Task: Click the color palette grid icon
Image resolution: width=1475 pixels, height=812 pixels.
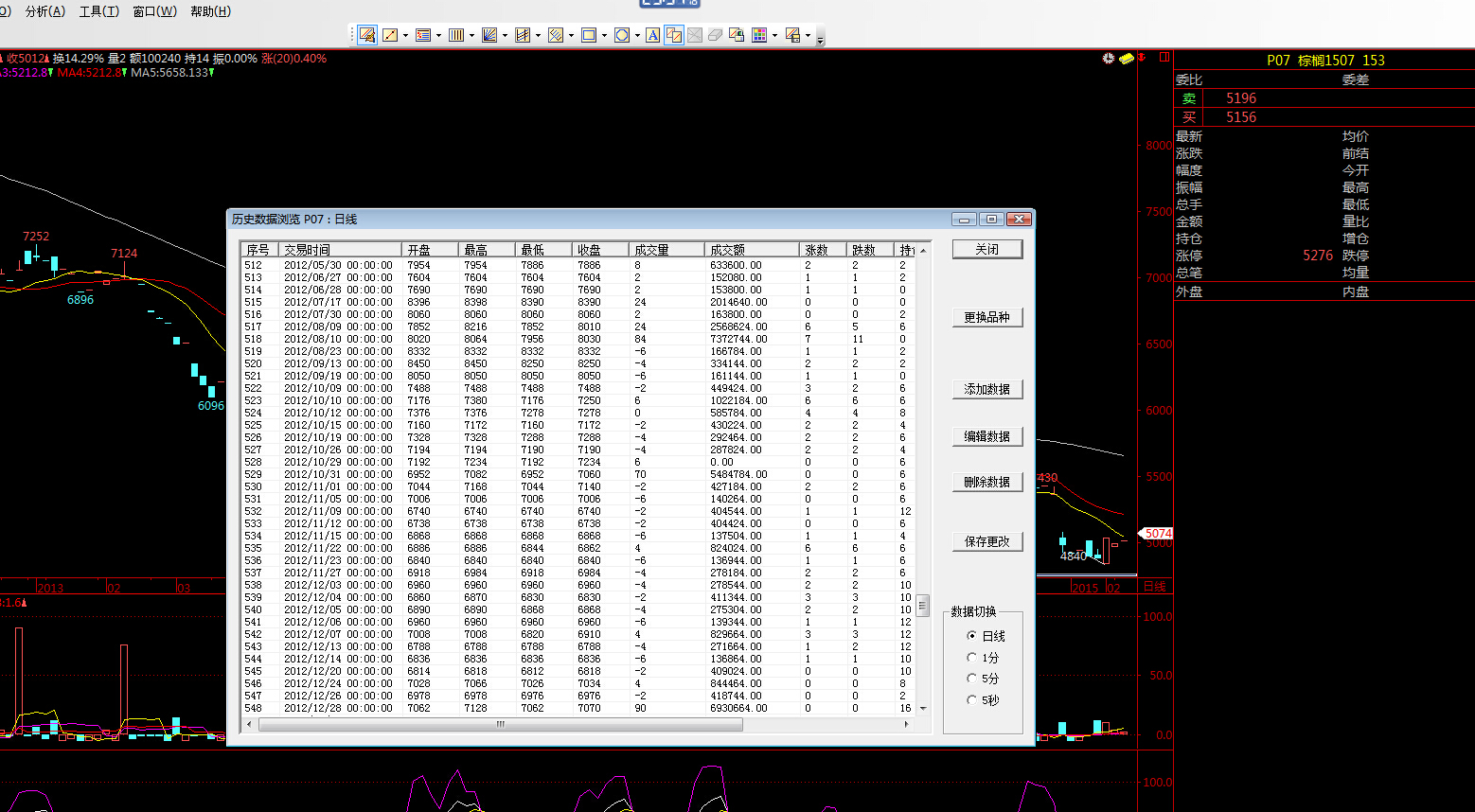Action: (x=759, y=35)
